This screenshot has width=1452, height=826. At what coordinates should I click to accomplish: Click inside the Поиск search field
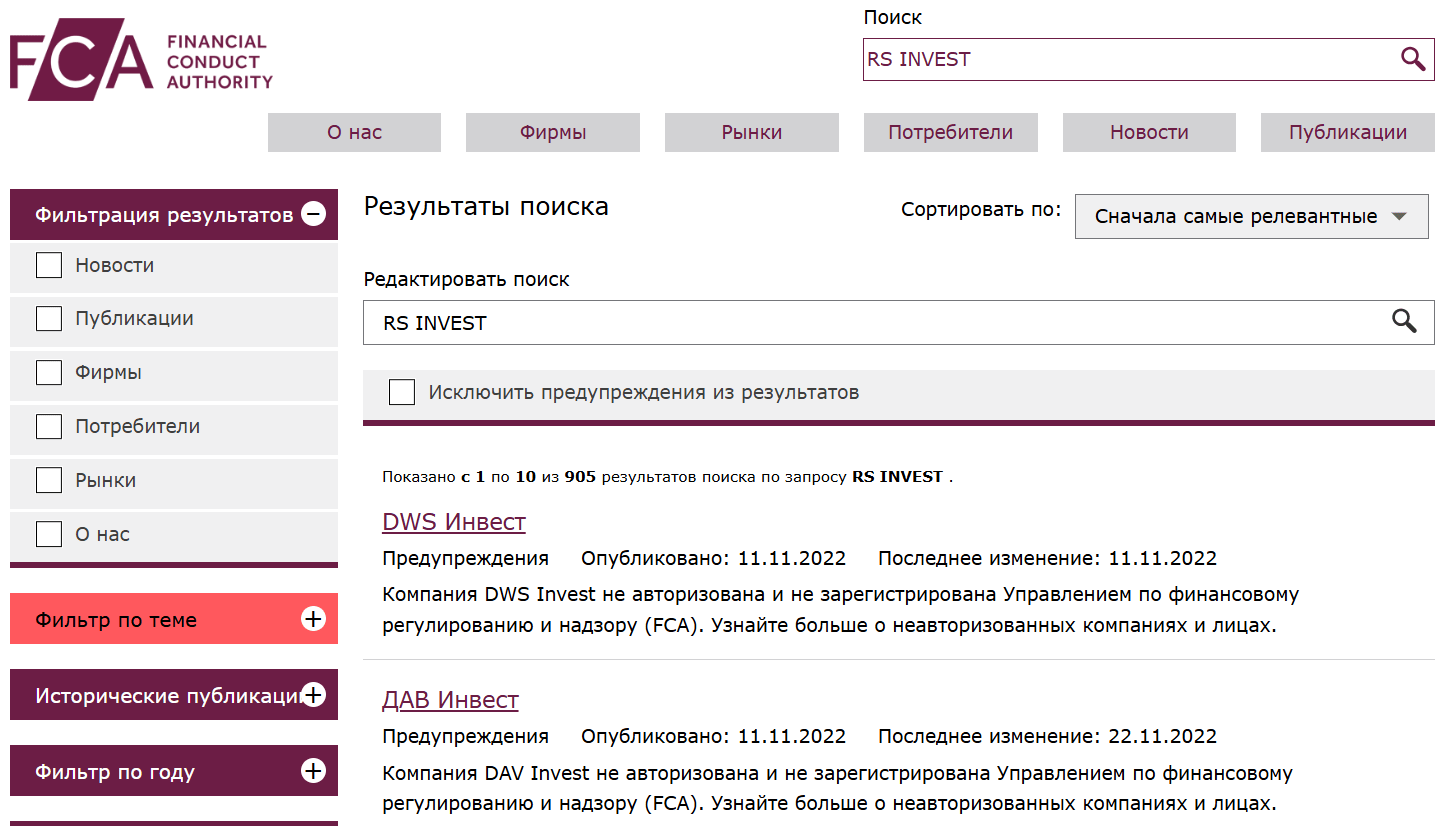[1100, 59]
